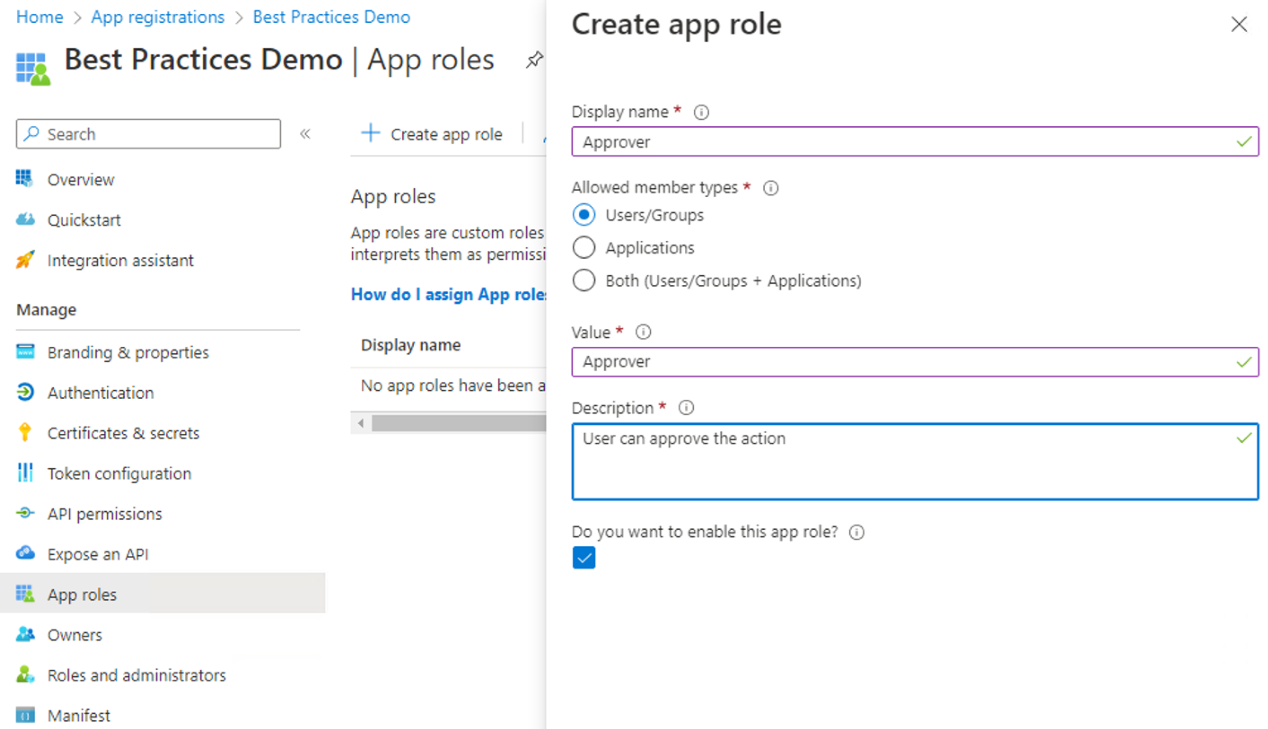Click the Branding & properties icon
This screenshot has height=729, width=1268.
point(28,352)
